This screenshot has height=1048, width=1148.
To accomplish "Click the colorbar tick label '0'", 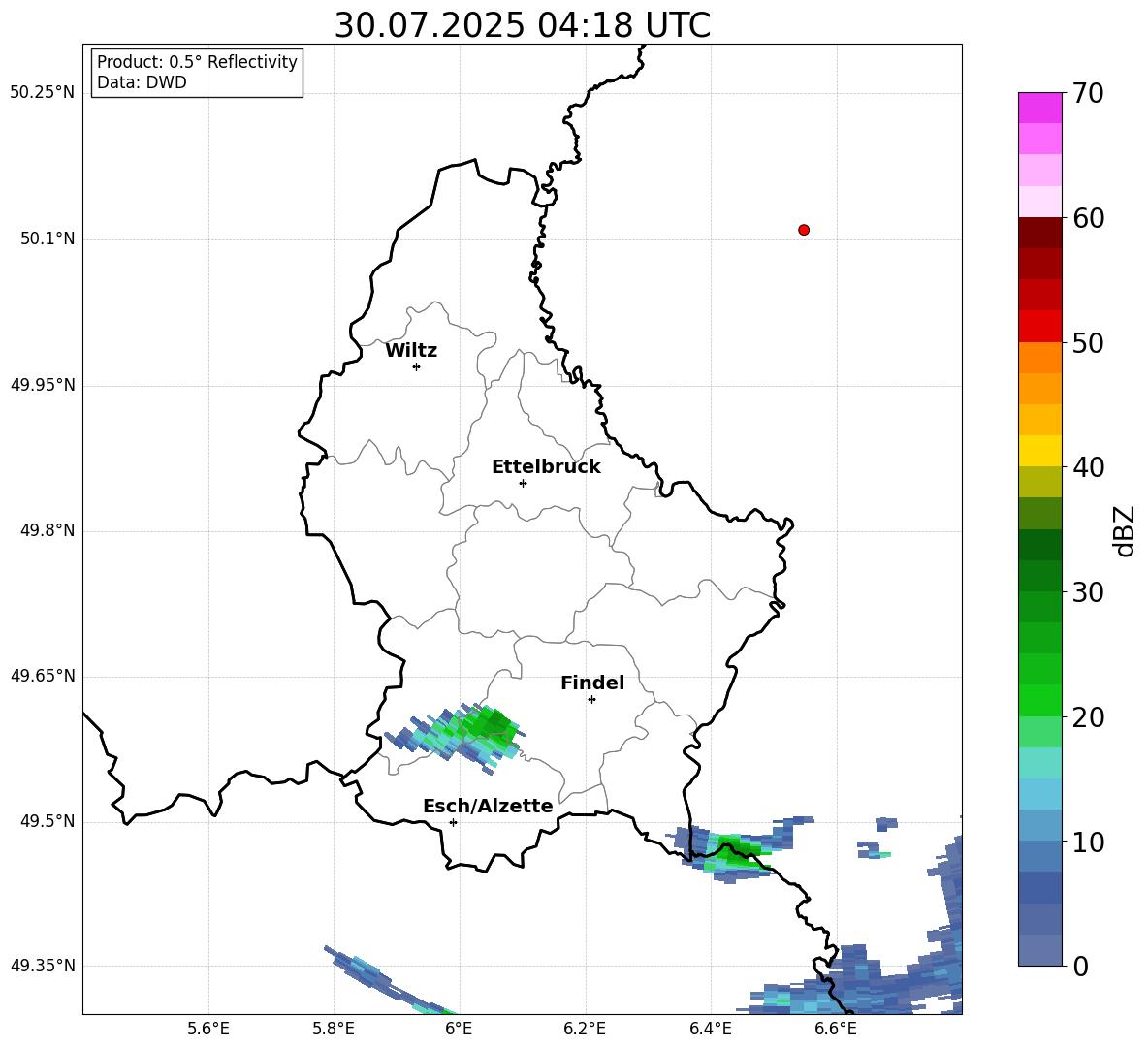I will point(1080,966).
